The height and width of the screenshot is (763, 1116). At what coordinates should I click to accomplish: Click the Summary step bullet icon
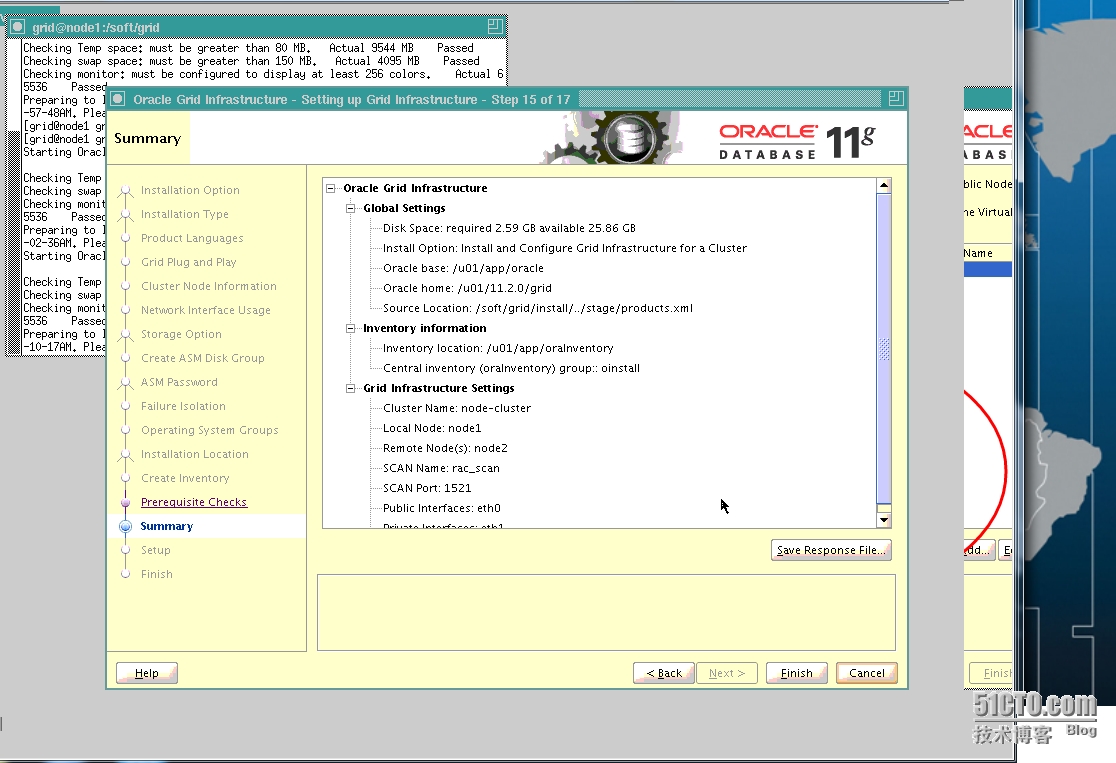tap(125, 527)
